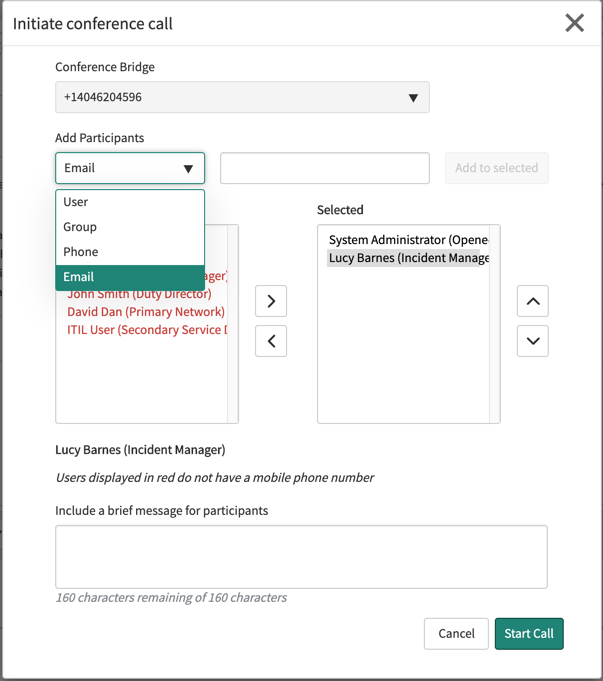Select Phone from the dropdown list
This screenshot has height=681, width=603.
click(x=130, y=252)
